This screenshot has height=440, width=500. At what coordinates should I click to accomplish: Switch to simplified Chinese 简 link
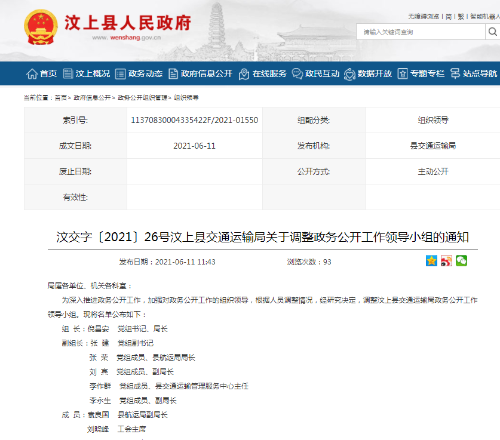[x=449, y=16]
